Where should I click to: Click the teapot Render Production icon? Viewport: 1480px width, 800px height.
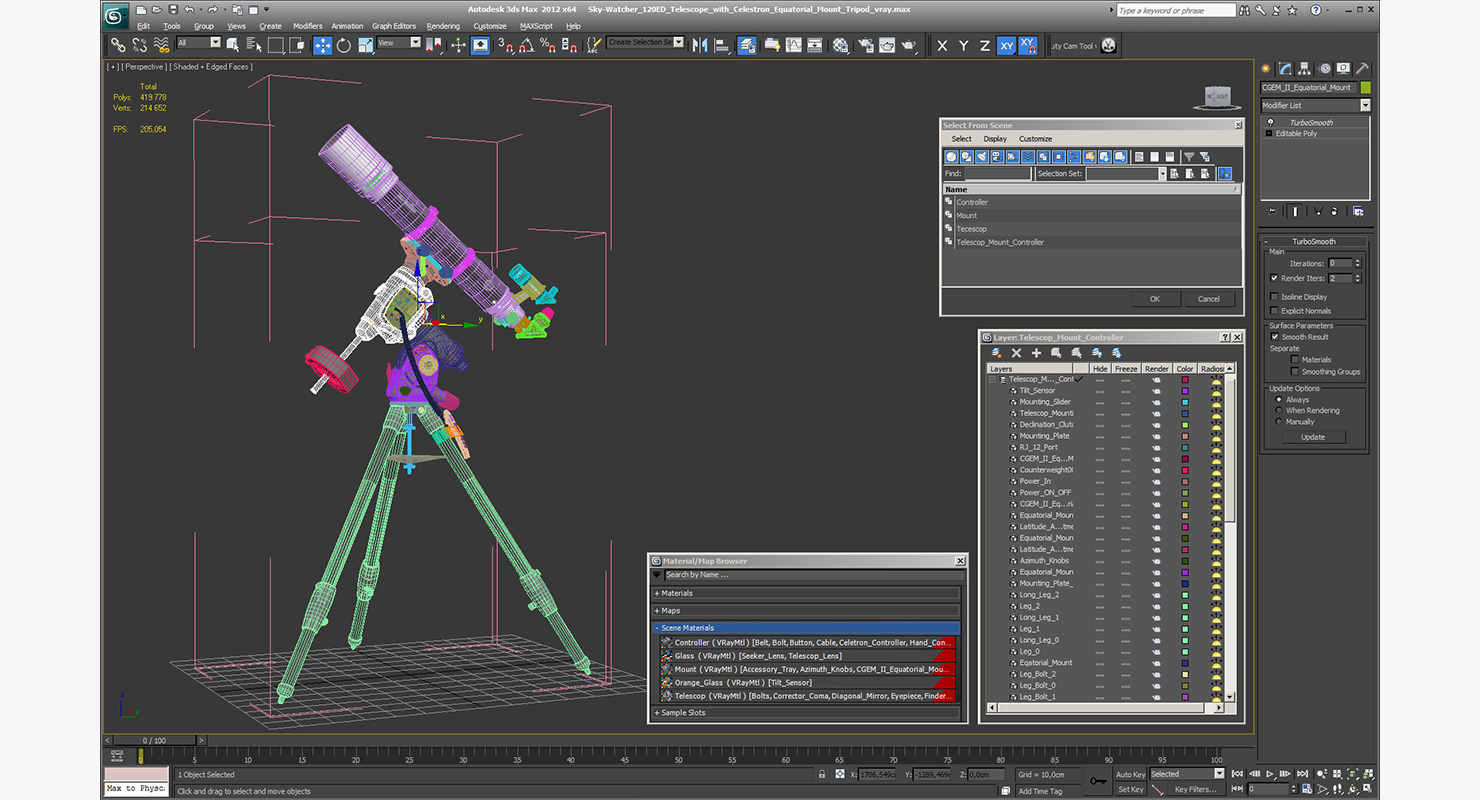point(907,45)
